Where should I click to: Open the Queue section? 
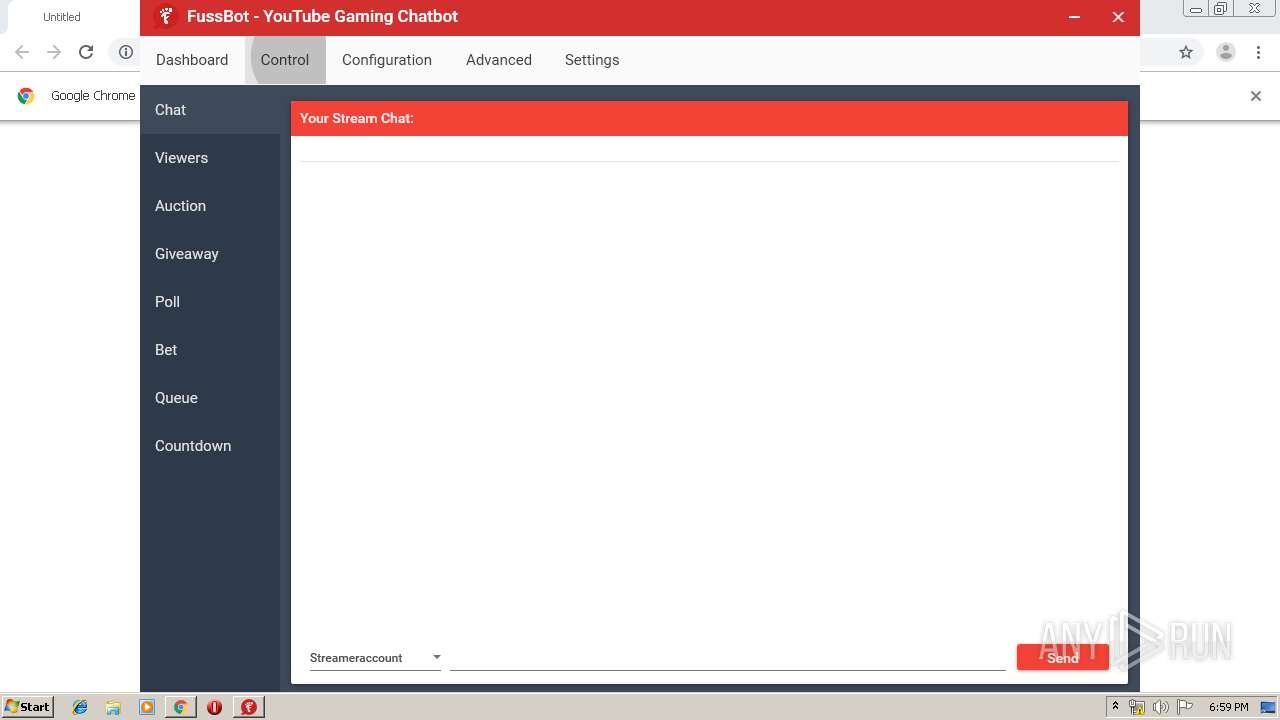click(x=210, y=398)
